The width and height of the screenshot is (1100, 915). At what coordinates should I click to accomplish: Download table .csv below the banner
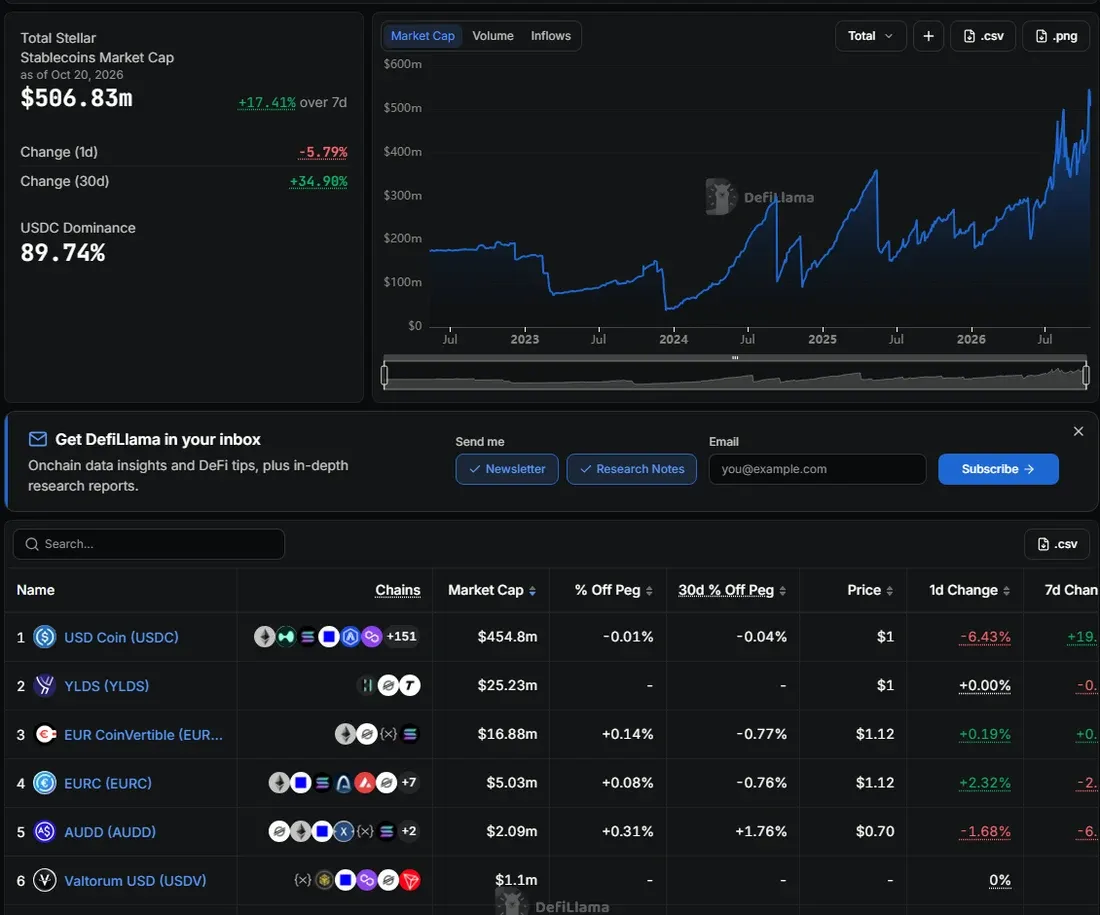click(x=1057, y=544)
